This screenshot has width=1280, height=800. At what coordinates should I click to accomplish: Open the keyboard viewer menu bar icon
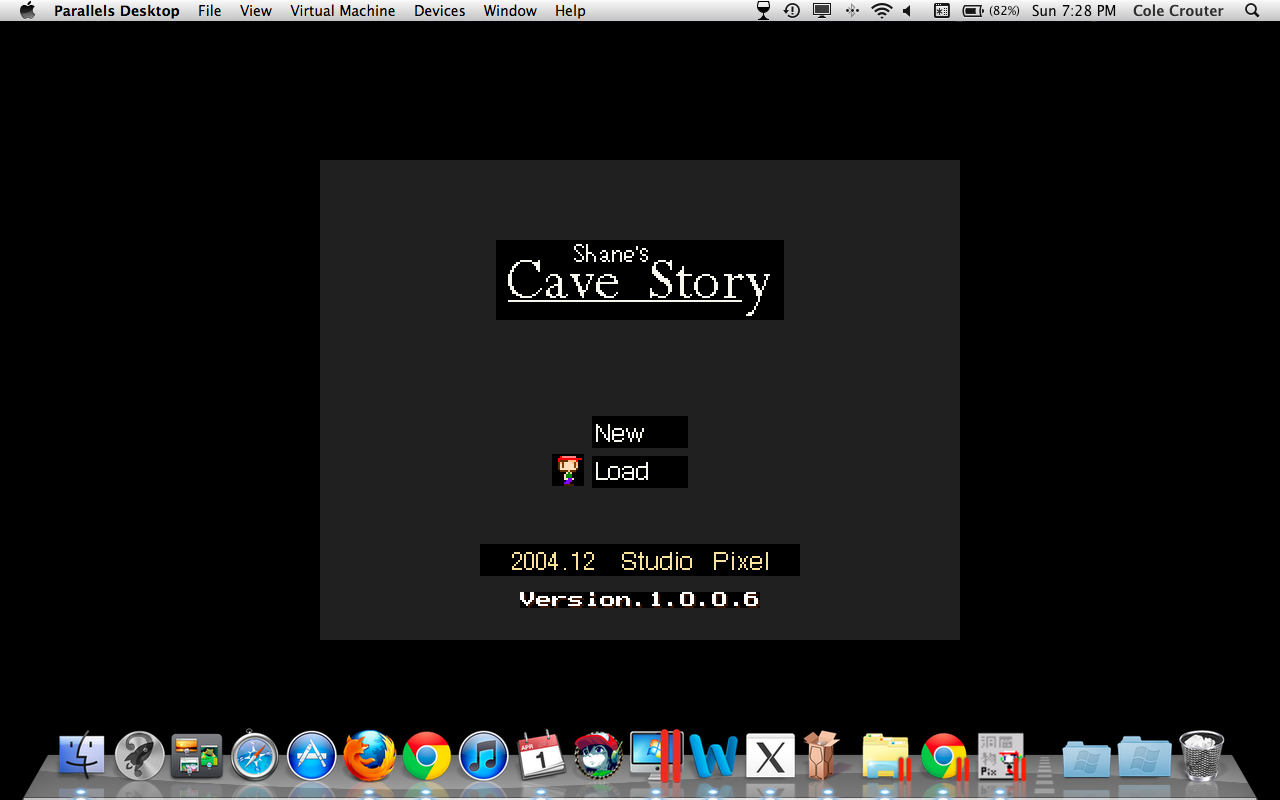941,11
